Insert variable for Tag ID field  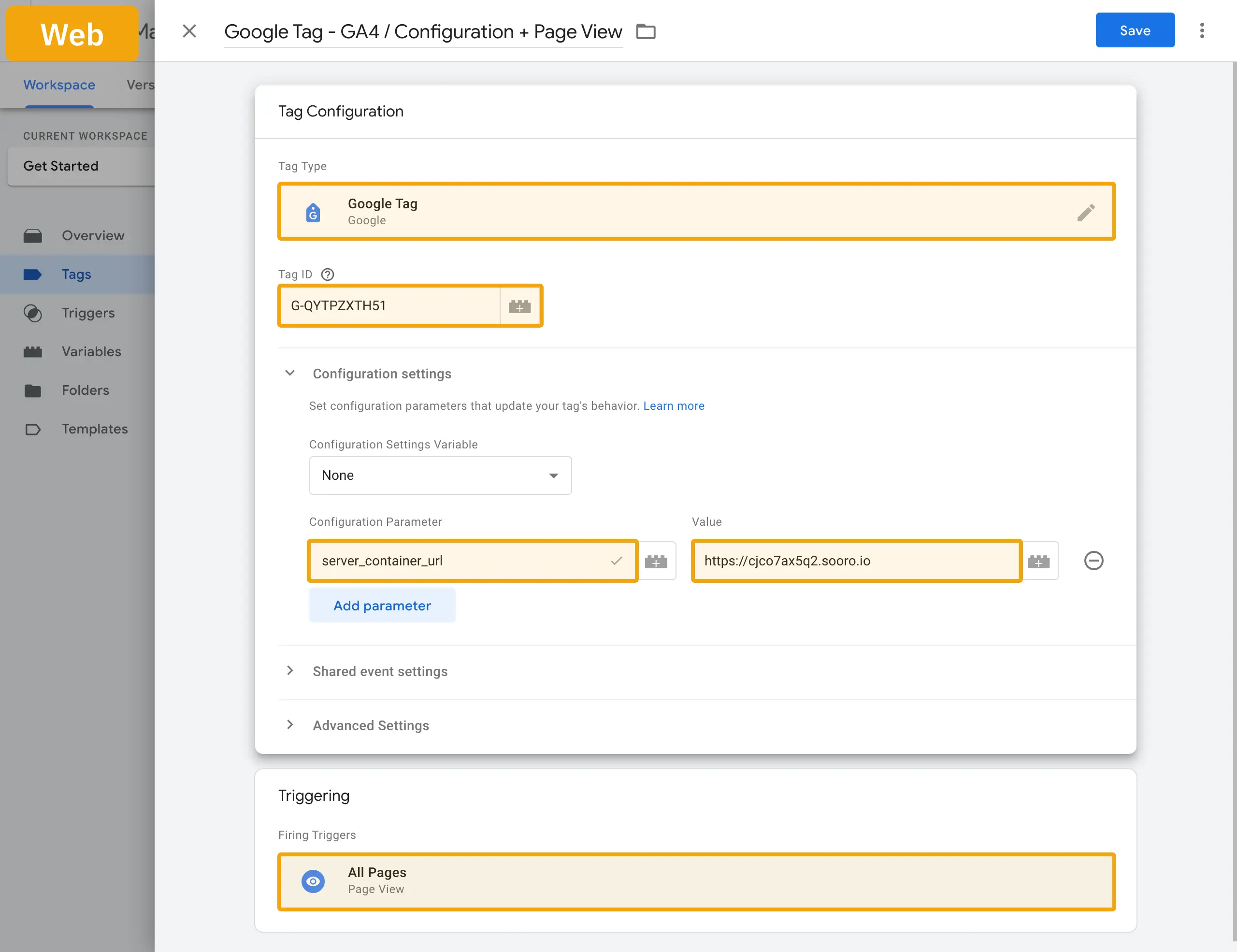(x=519, y=306)
